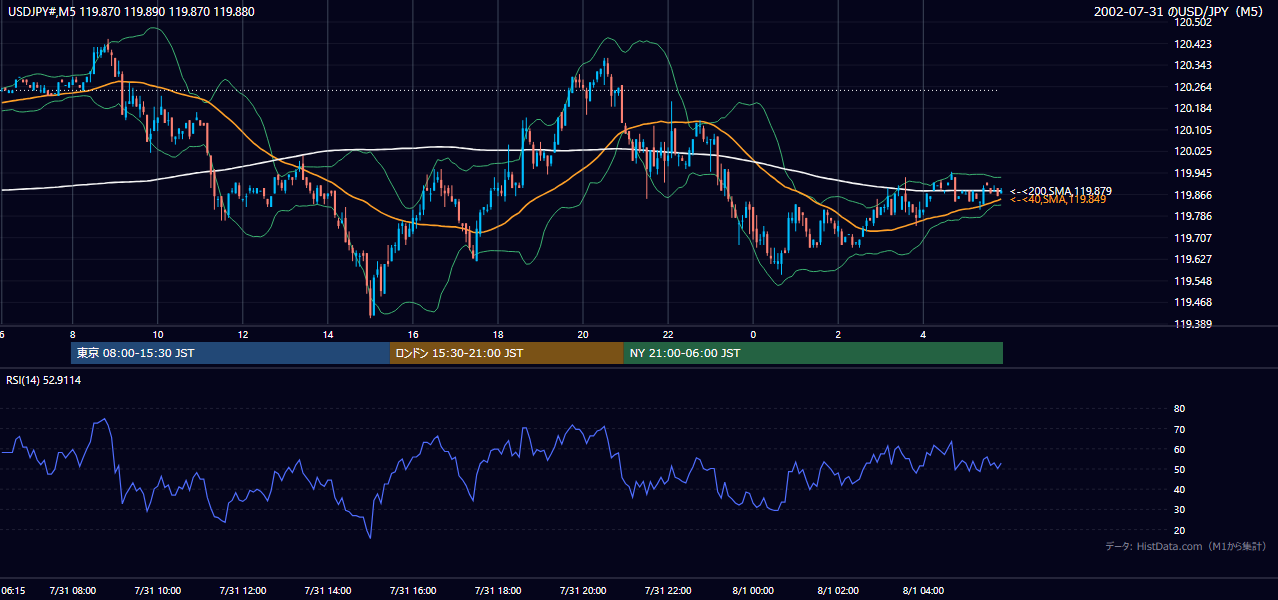Viewport: 1278px width, 600px height.
Task: Click the RSI(14) 52.9114 indicator label
Action: [x=44, y=380]
